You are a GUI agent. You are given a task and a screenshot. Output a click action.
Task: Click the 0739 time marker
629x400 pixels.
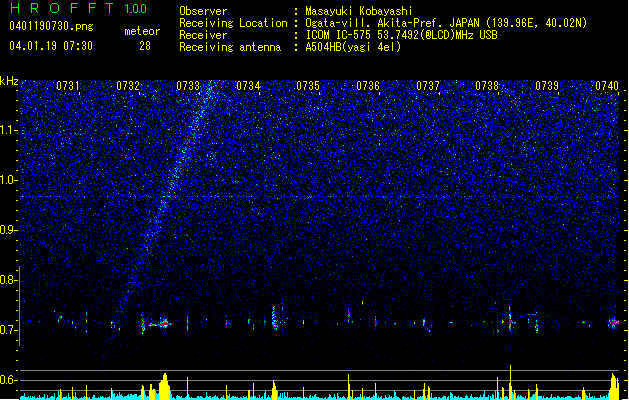[x=547, y=86]
